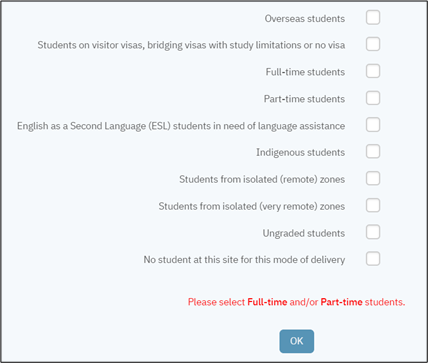Screen dimensions: 428x363
Task: Click the 'Part-time students' label text
Action: point(304,99)
